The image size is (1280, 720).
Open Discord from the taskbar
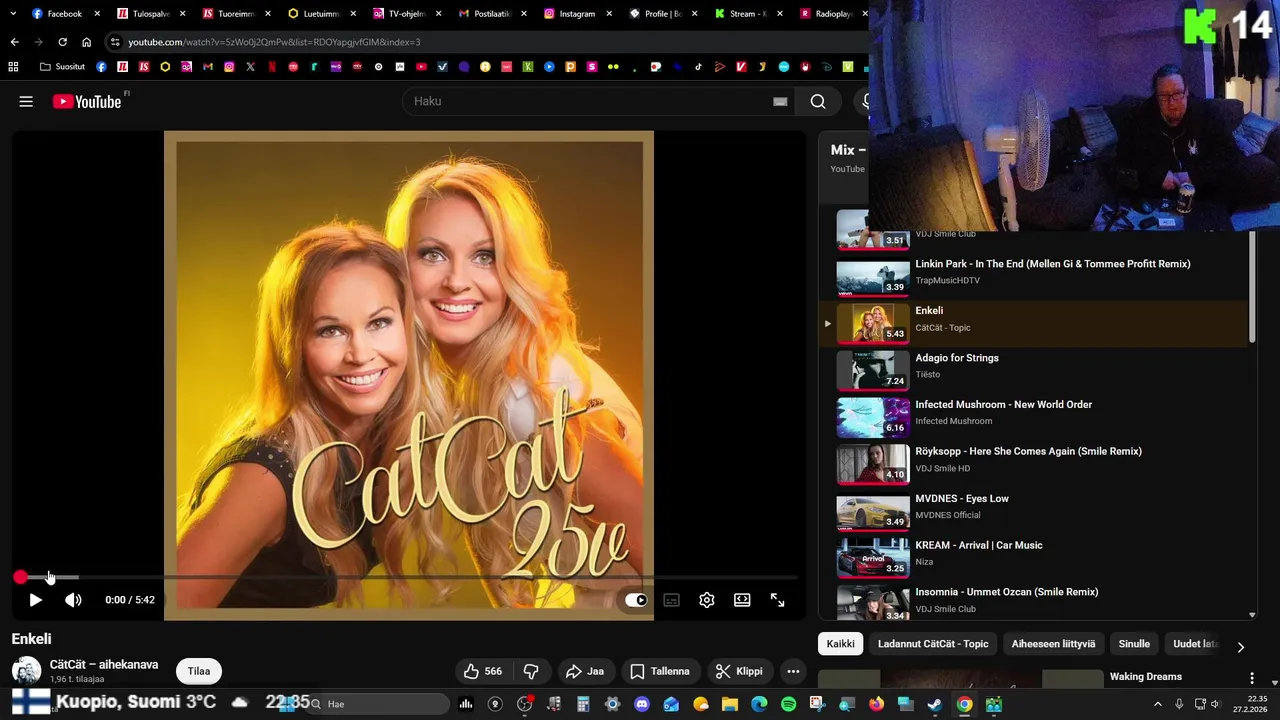coord(642,704)
